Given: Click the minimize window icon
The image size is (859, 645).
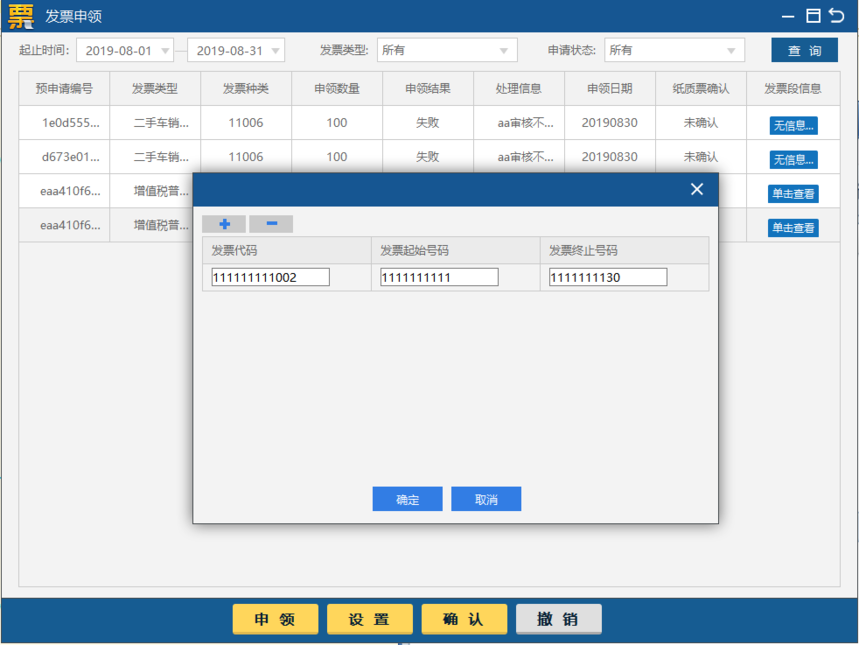Looking at the screenshot, I should [789, 16].
